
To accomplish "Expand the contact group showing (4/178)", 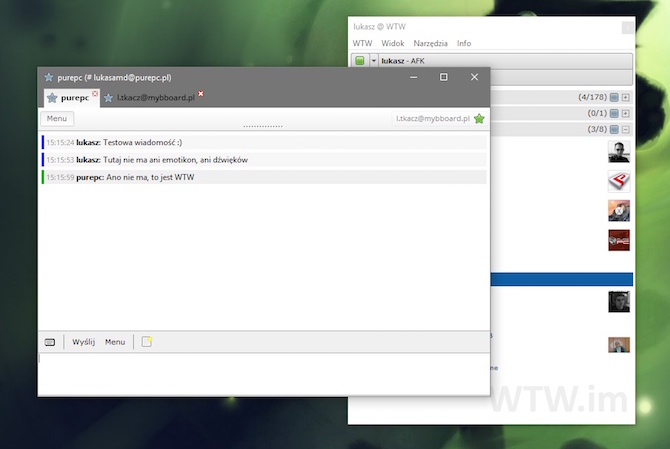I will tap(626, 98).
